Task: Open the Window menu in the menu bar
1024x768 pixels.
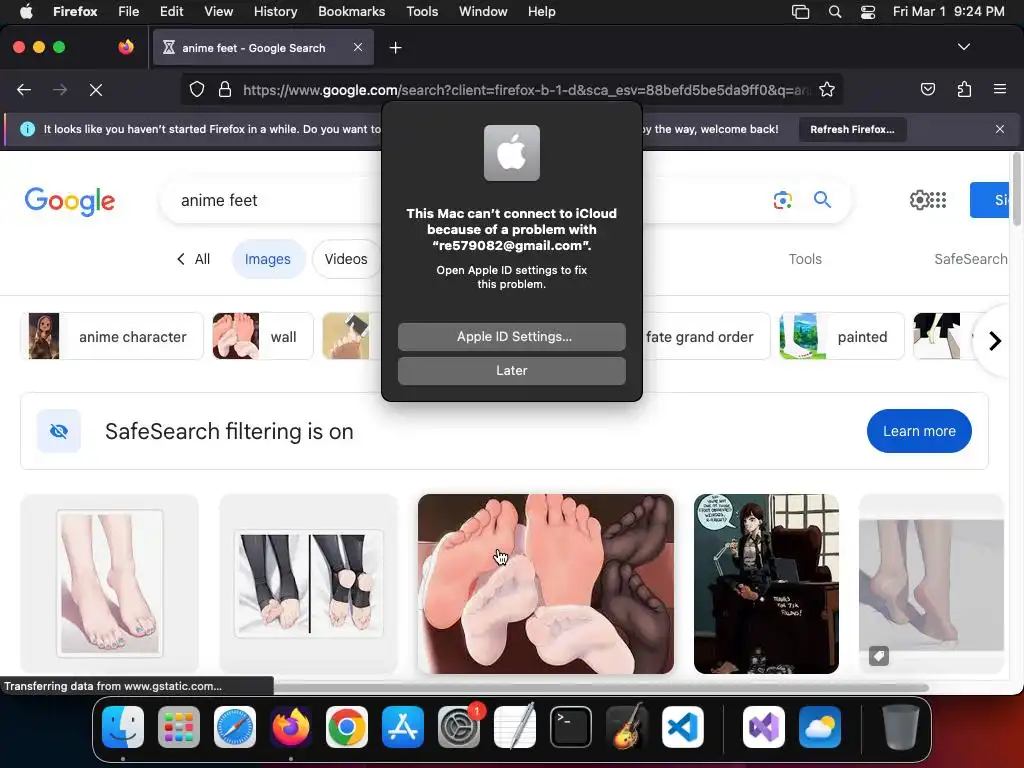Action: click(483, 11)
